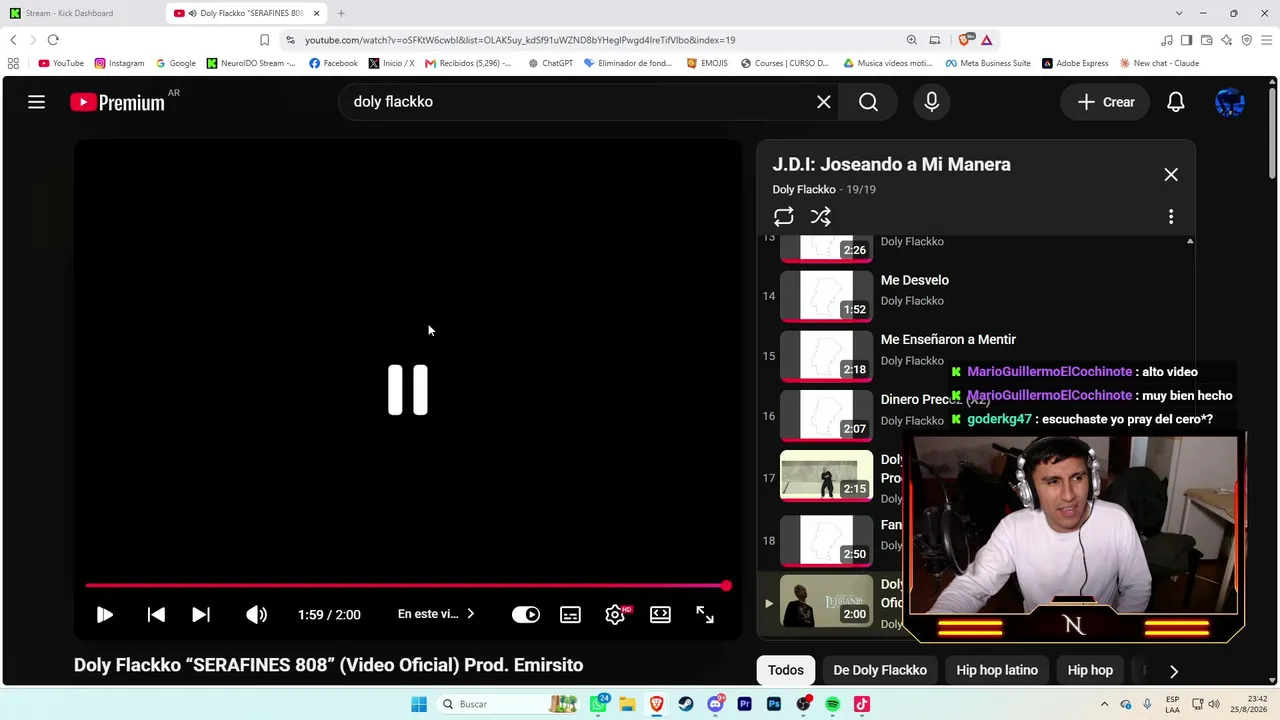Open the 'New chat - Claude' bookmark
The height and width of the screenshot is (720, 1280).
[1159, 63]
